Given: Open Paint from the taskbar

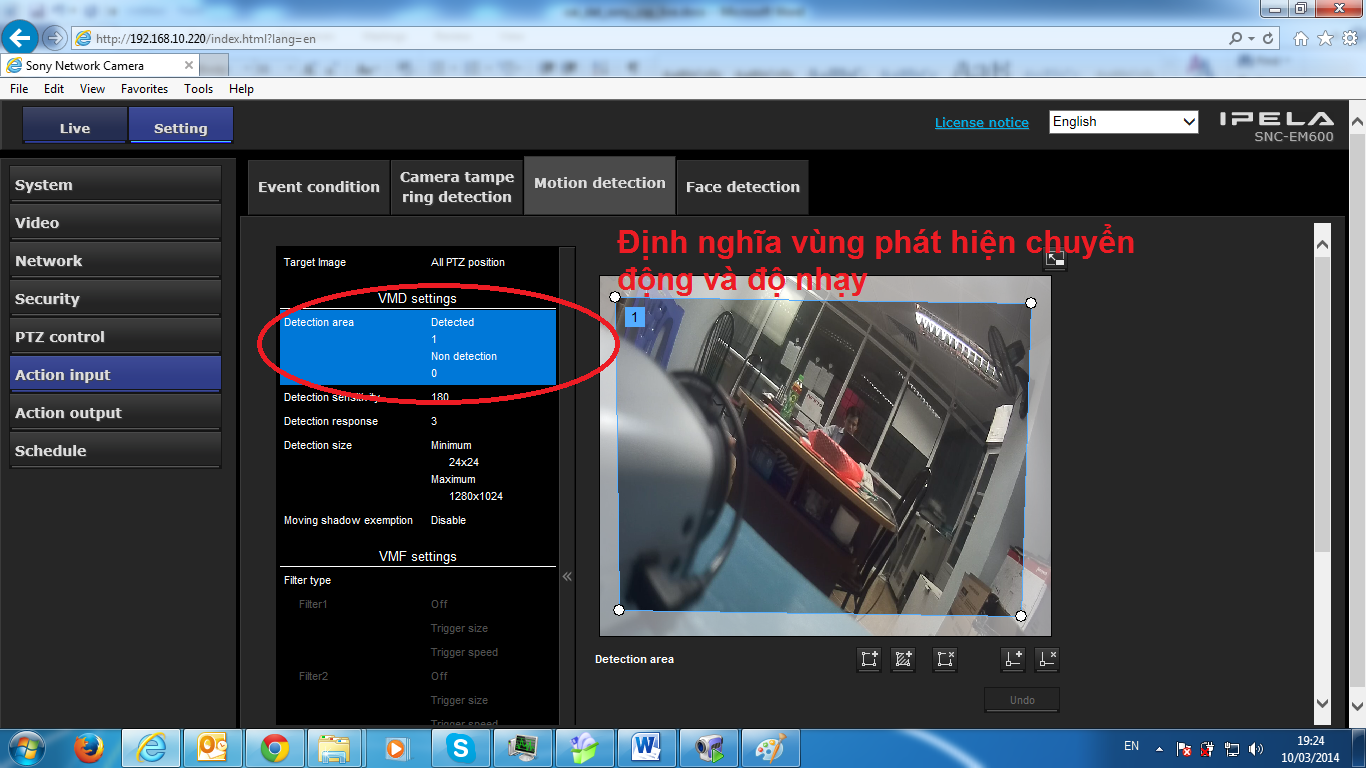Looking at the screenshot, I should pos(770,747).
